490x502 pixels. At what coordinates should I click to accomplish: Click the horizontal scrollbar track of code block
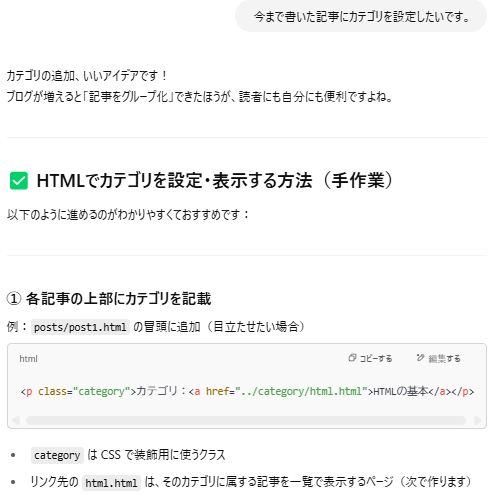pyautogui.click(x=246, y=420)
